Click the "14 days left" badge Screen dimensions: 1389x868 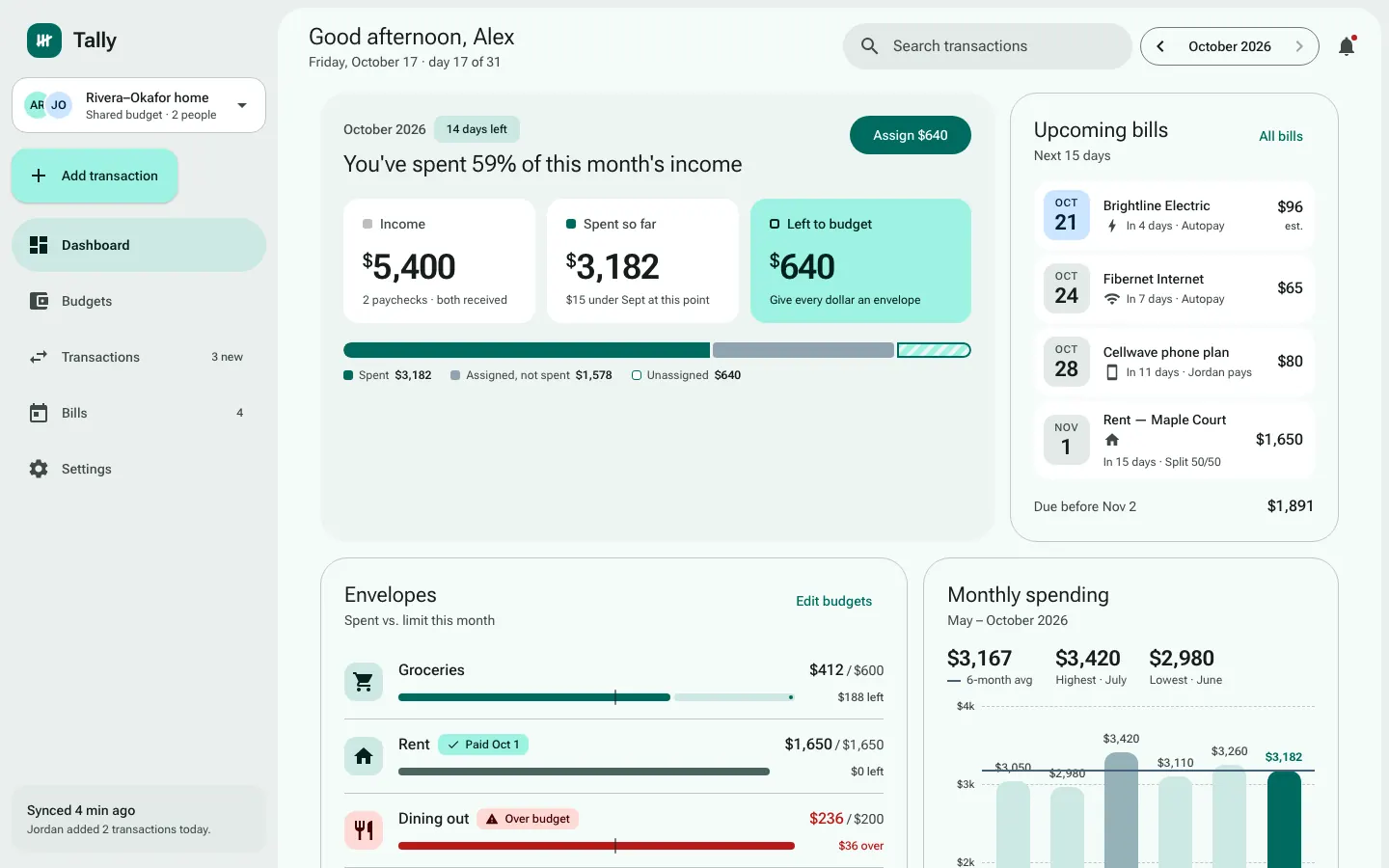[x=477, y=129]
